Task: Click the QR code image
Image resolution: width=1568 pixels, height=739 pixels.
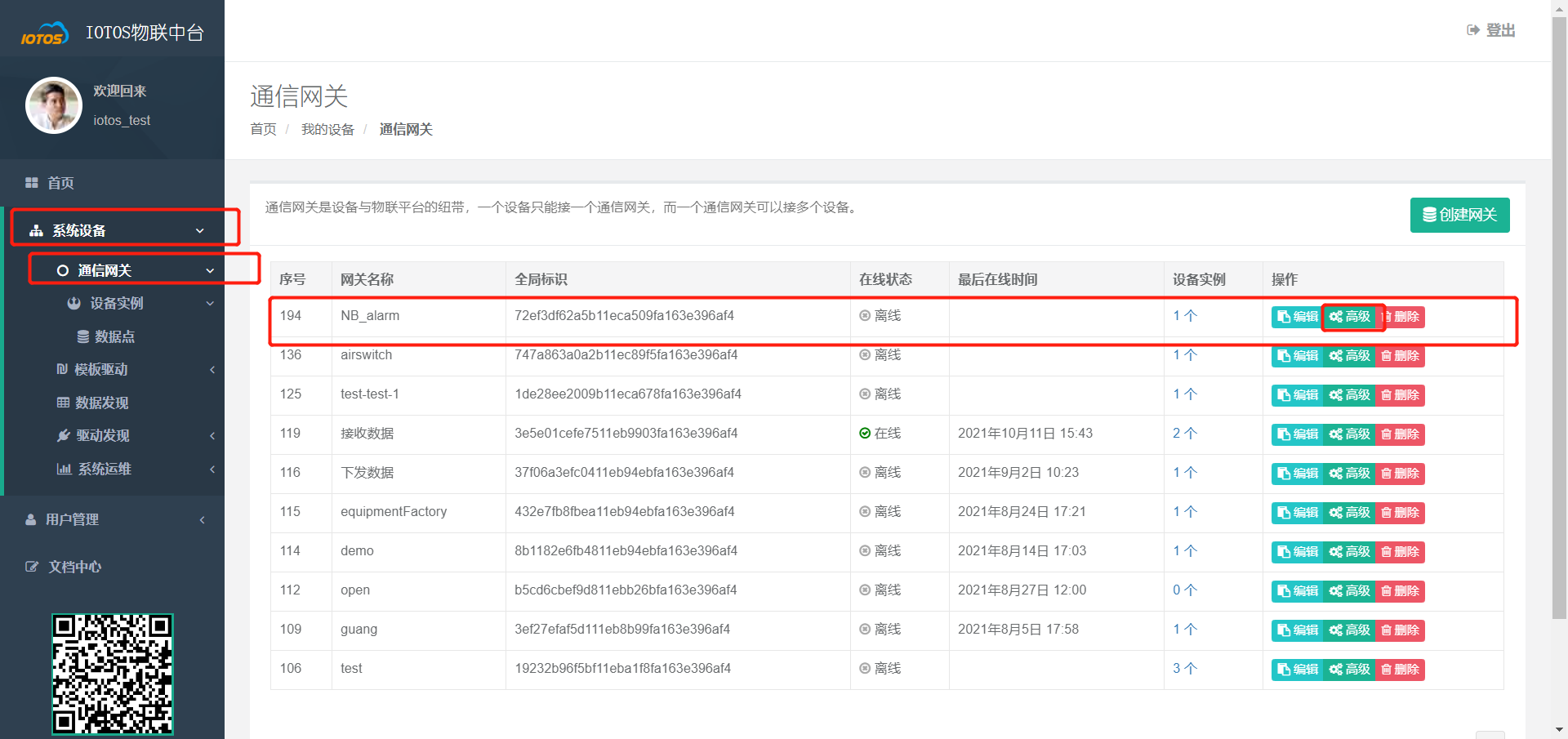Action: coord(113,674)
